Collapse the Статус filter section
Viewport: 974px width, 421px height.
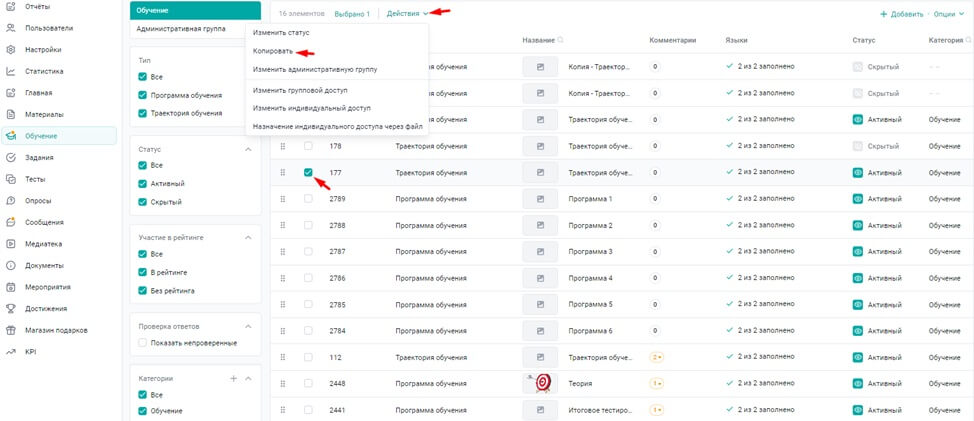point(248,149)
